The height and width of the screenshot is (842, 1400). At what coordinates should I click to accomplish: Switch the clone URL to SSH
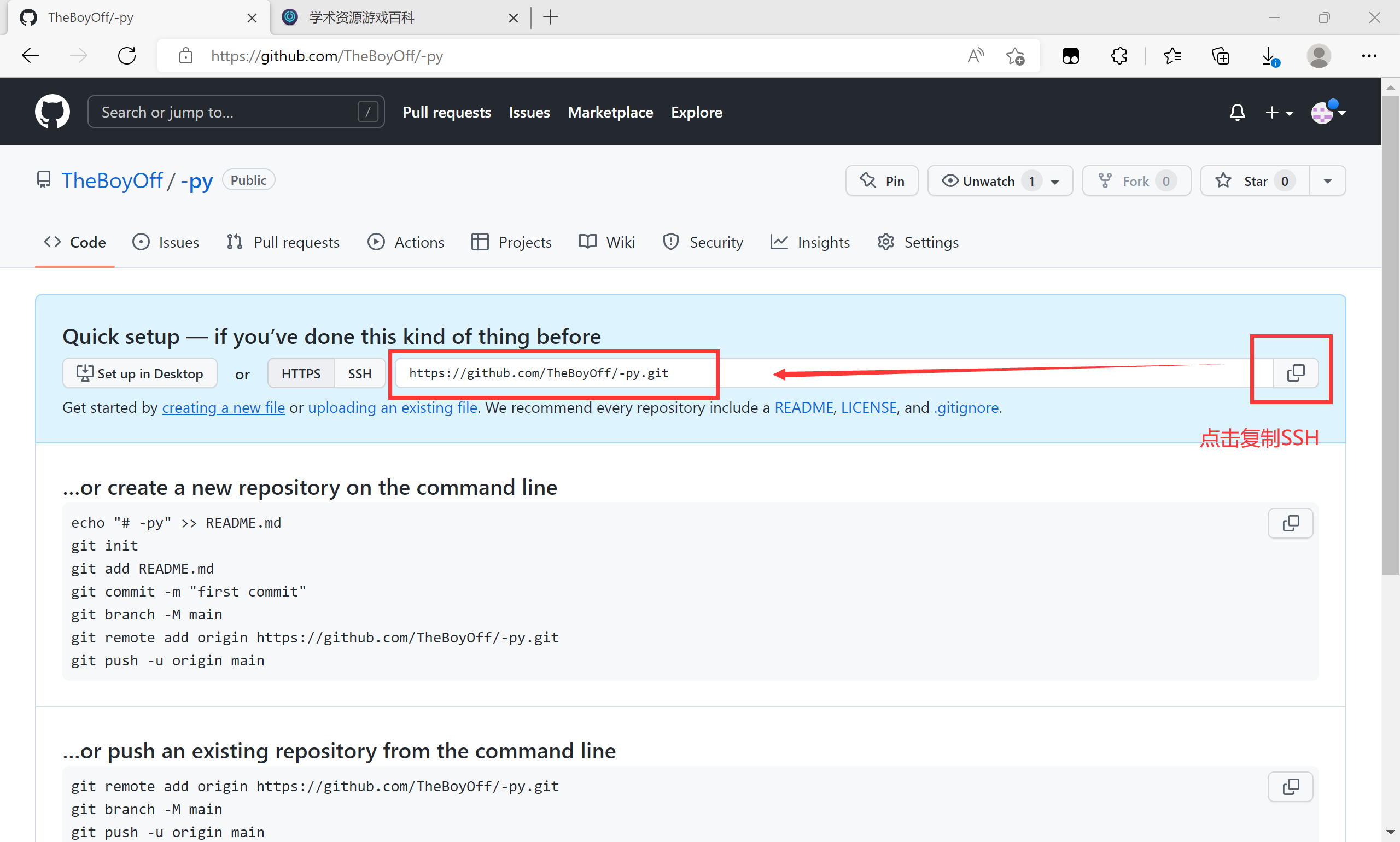[359, 373]
